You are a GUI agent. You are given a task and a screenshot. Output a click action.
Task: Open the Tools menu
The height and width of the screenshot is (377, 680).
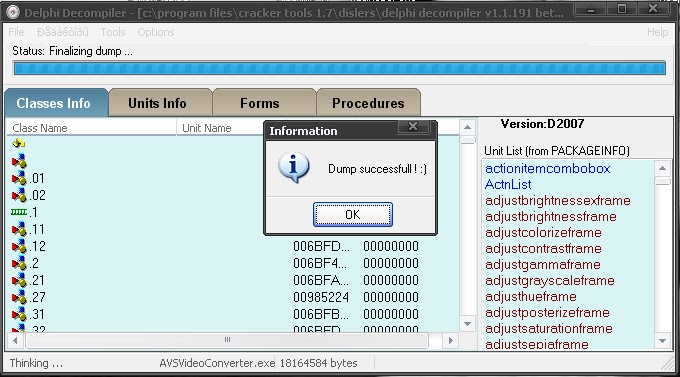[113, 32]
